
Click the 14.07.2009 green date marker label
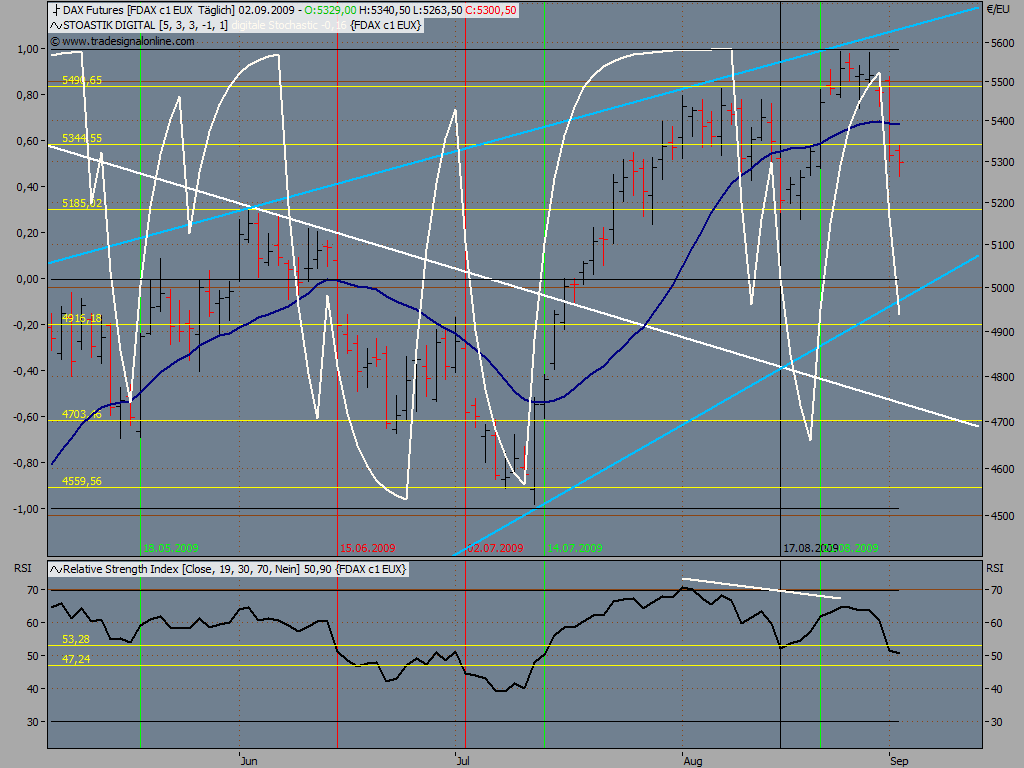point(575,549)
